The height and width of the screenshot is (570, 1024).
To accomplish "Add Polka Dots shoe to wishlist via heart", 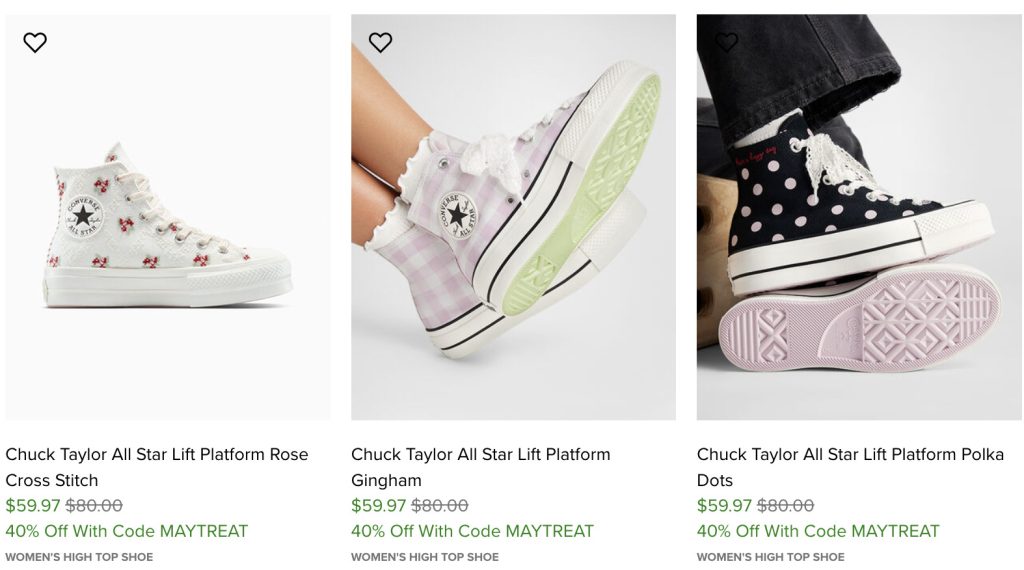I will 726,42.
